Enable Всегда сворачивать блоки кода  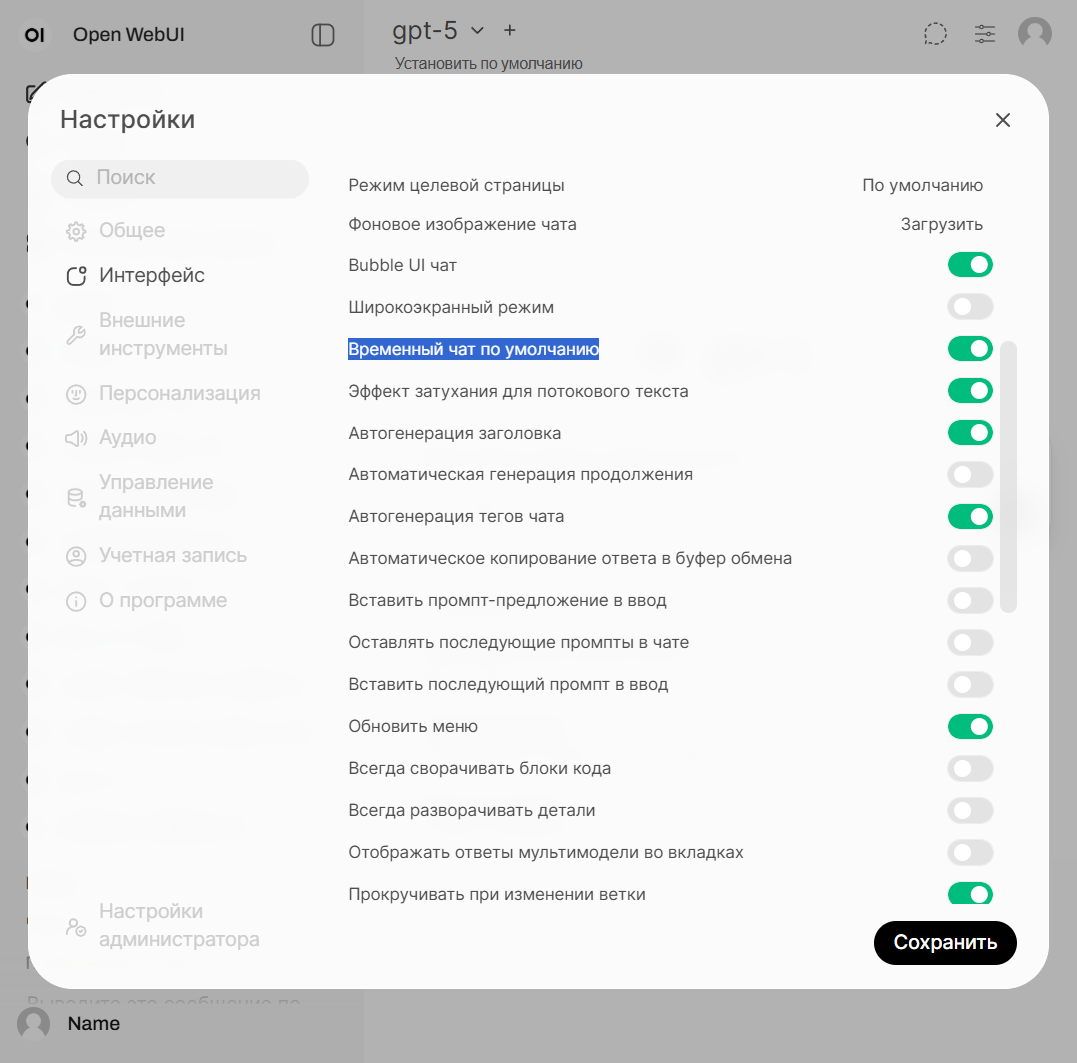click(970, 768)
